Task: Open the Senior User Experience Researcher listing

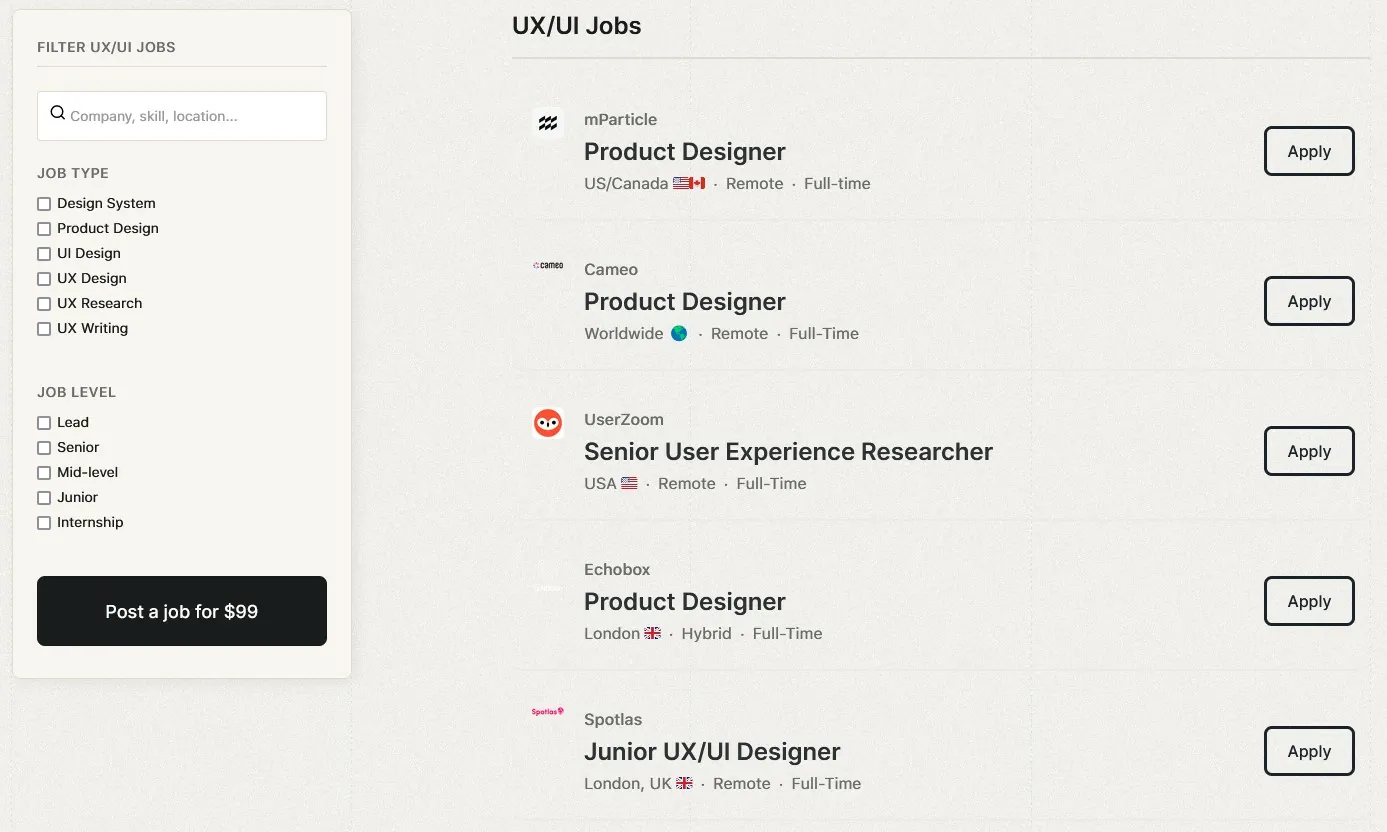Action: [x=788, y=452]
